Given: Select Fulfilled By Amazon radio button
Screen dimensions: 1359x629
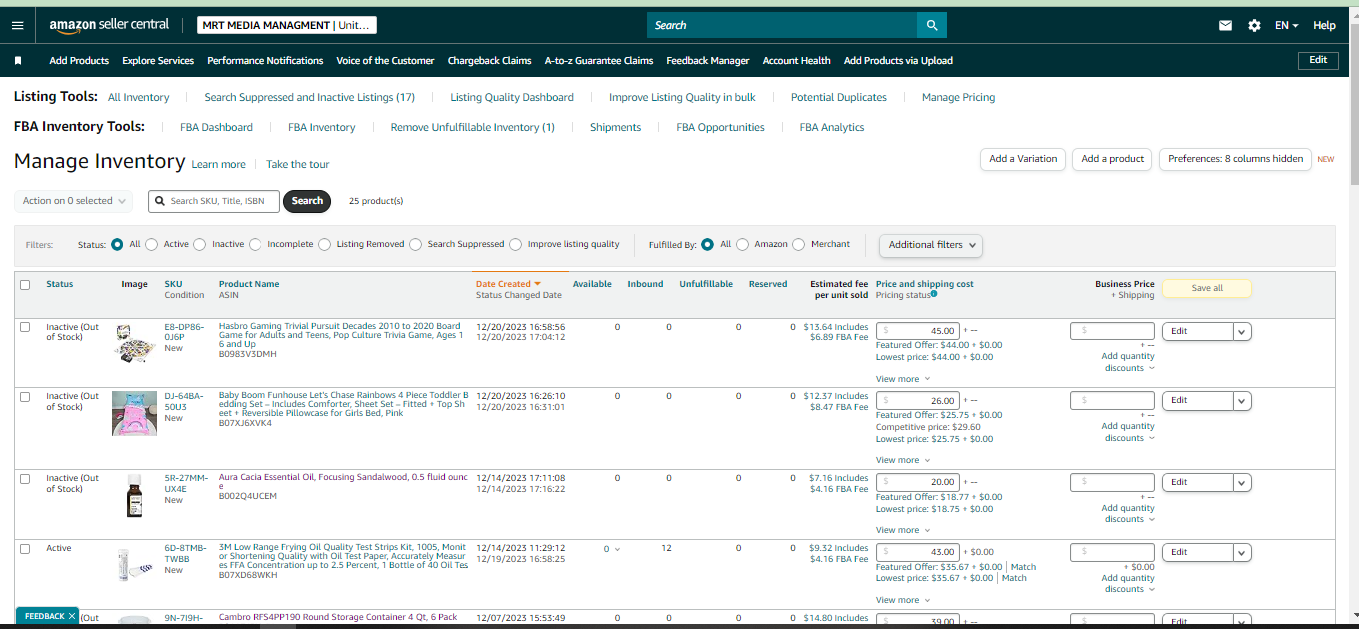Looking at the screenshot, I should [742, 244].
